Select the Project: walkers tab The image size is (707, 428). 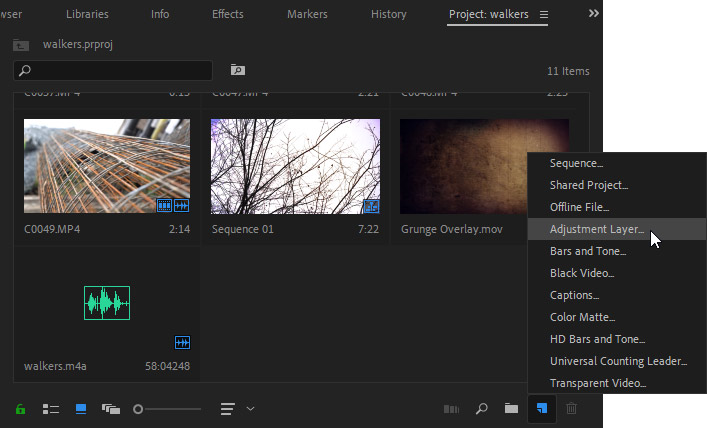coord(489,14)
